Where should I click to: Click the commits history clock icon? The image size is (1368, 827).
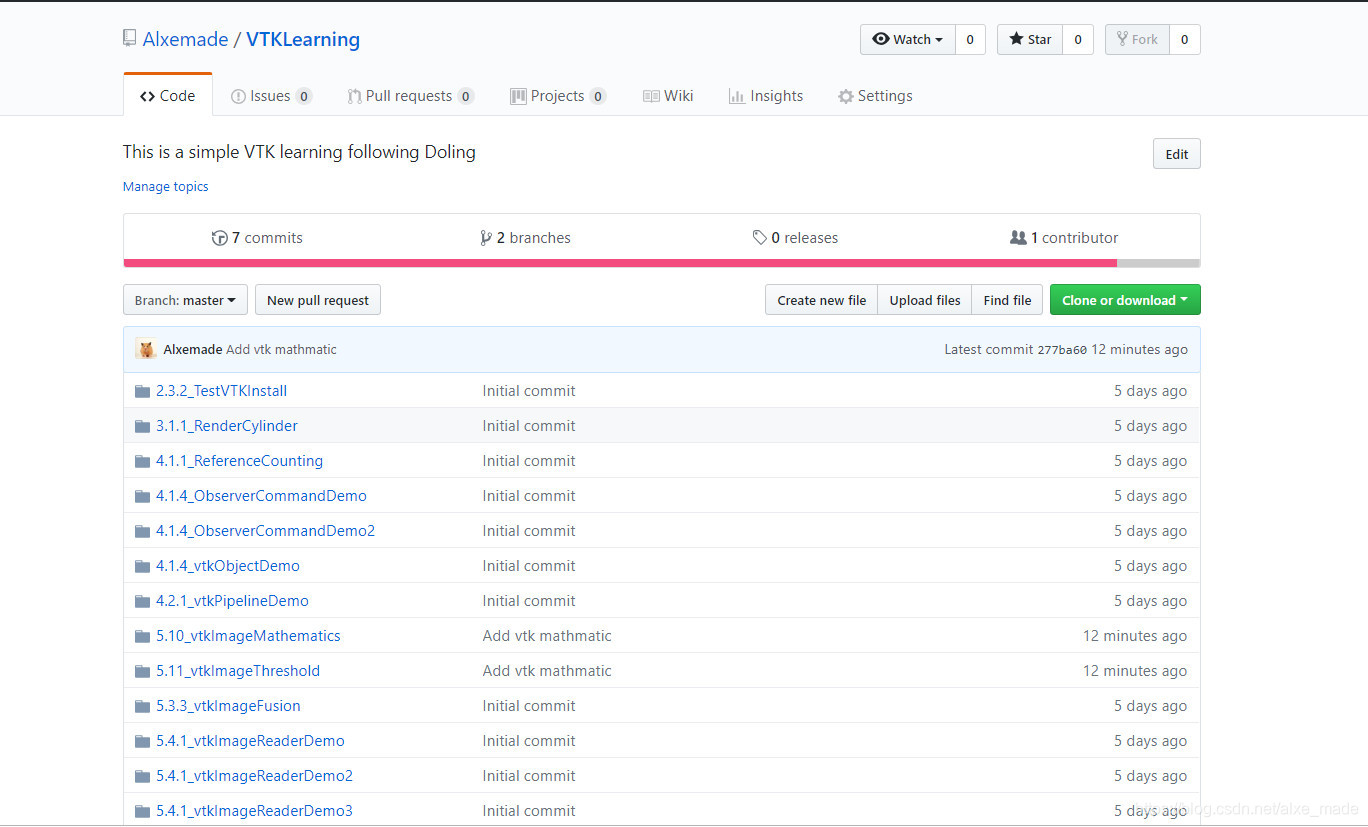point(219,238)
